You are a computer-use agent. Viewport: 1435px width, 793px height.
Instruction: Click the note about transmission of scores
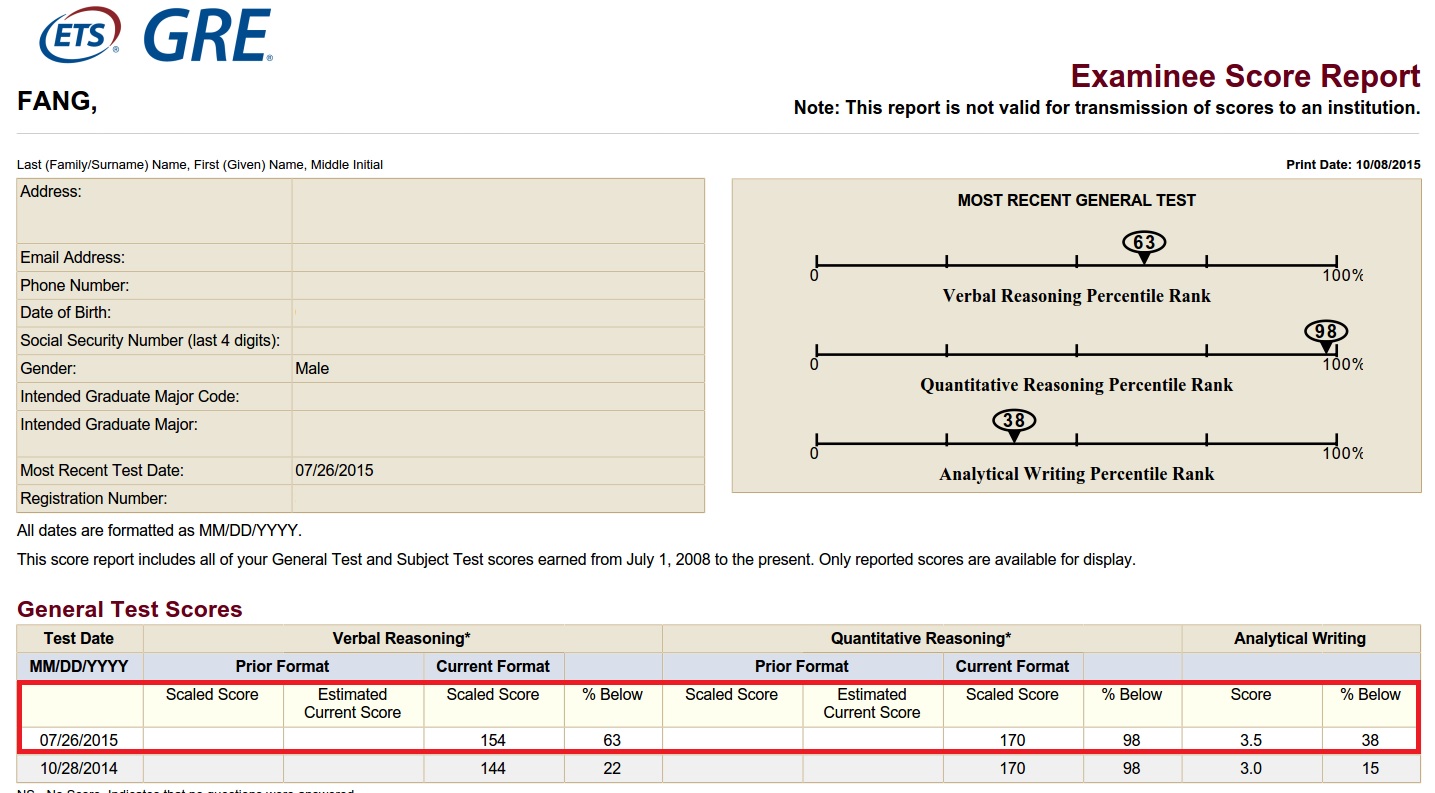[x=1107, y=108]
